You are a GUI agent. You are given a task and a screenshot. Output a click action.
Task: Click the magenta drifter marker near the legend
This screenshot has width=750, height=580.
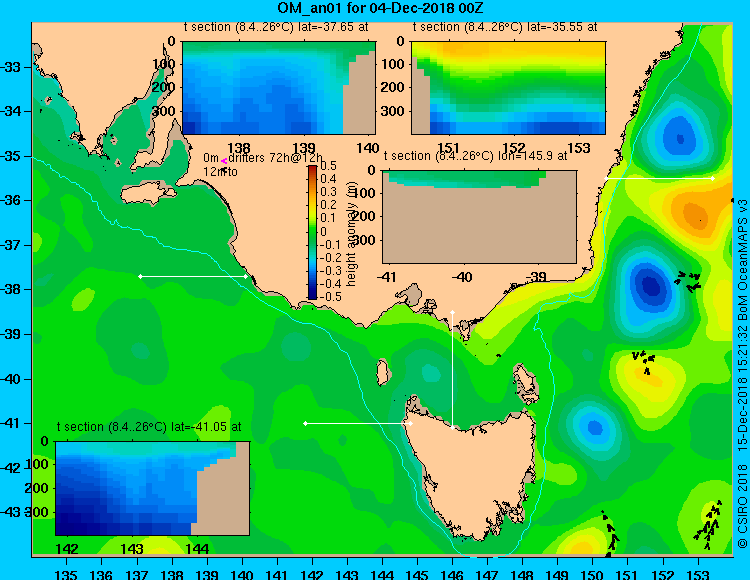[223, 162]
